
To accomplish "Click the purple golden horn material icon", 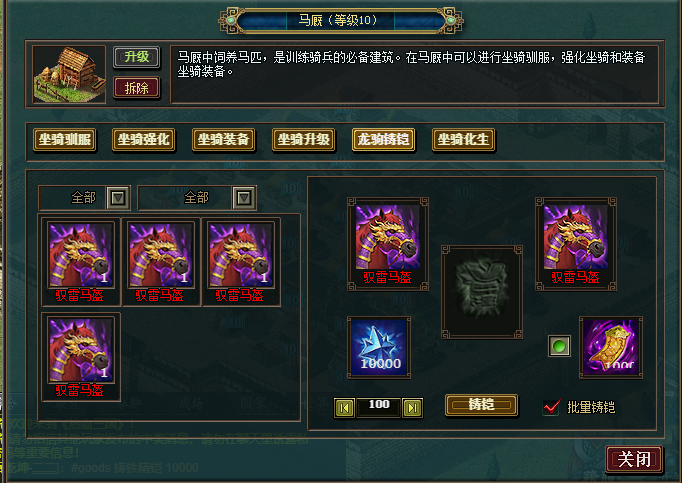I will click(611, 347).
